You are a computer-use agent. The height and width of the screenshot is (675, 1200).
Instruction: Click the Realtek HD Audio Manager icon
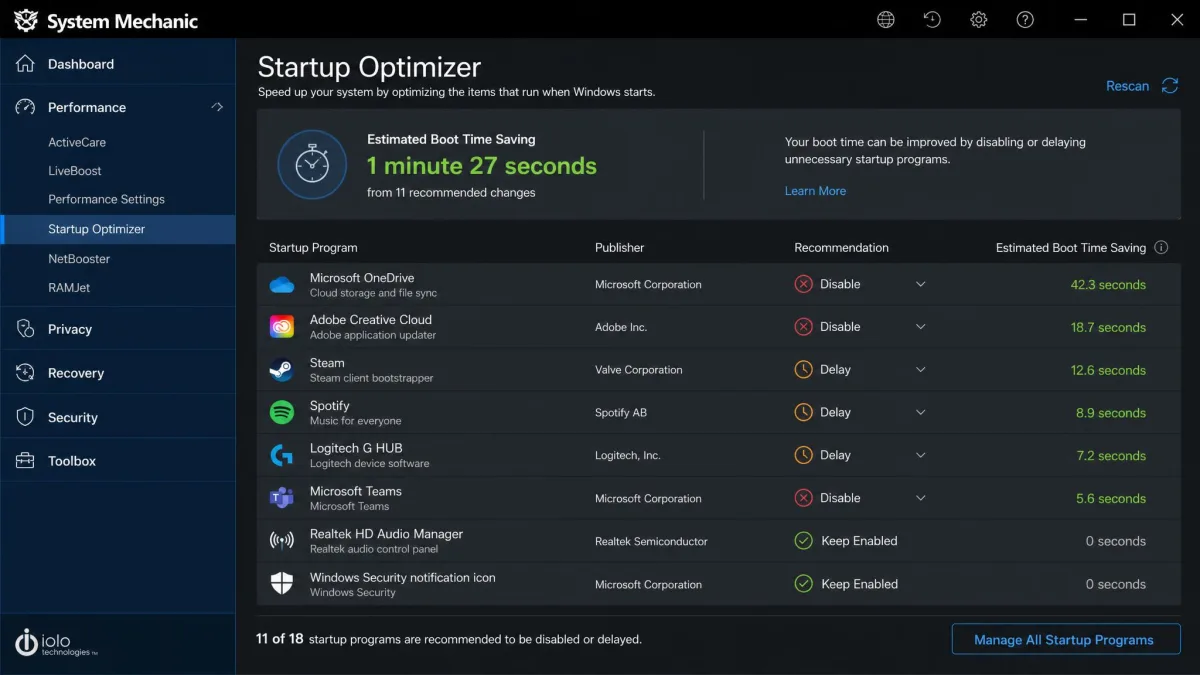point(282,541)
